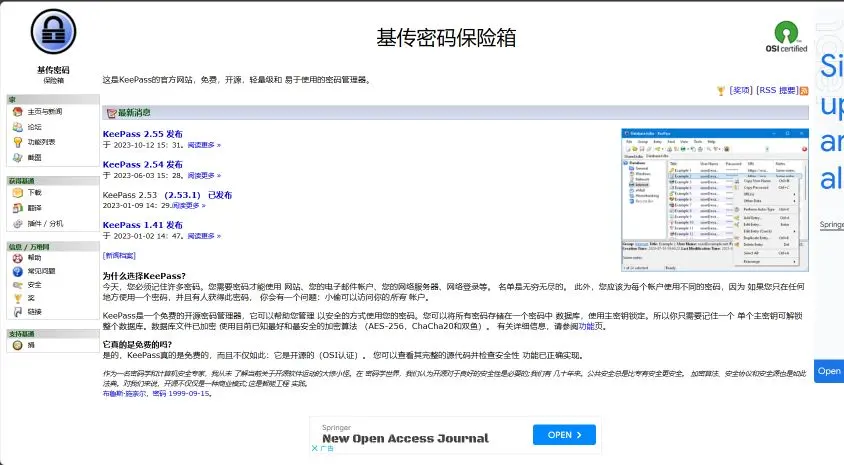Click the OSI certified badge
This screenshot has width=844, height=465.
(x=786, y=37)
